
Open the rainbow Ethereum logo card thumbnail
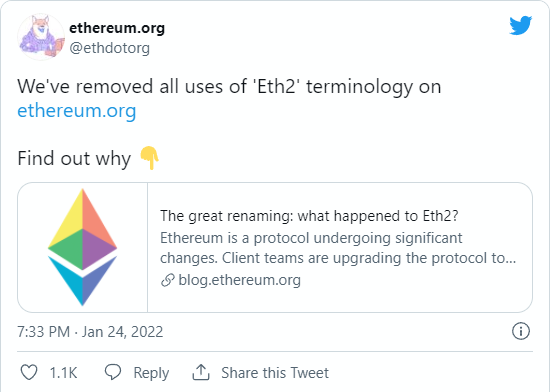tap(82, 247)
